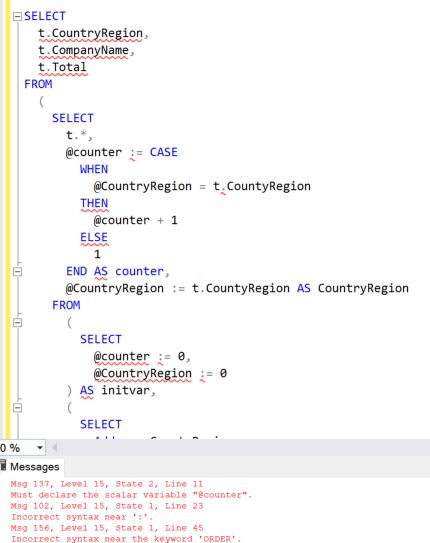Click the last visible SELECT keyword
Screen dimensions: 430x543
[101, 425]
